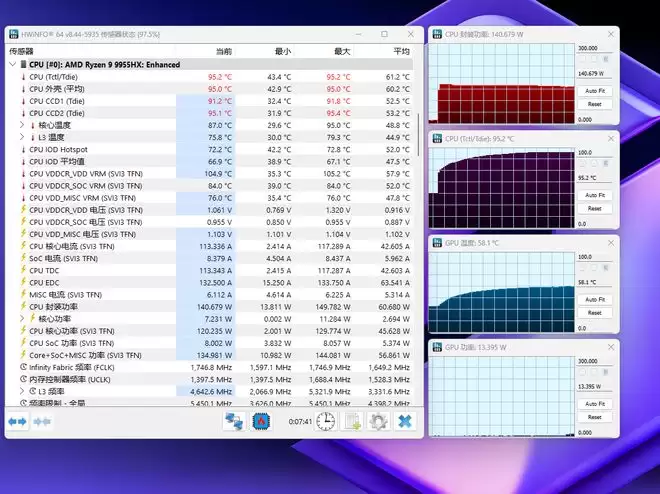Select the CPU VDDCR_VDD VRM (SVI3 TFN) row
660x494 pixels.
(x=210, y=174)
